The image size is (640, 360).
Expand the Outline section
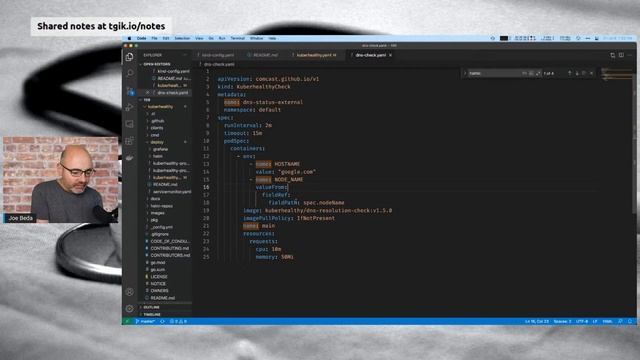click(x=151, y=307)
